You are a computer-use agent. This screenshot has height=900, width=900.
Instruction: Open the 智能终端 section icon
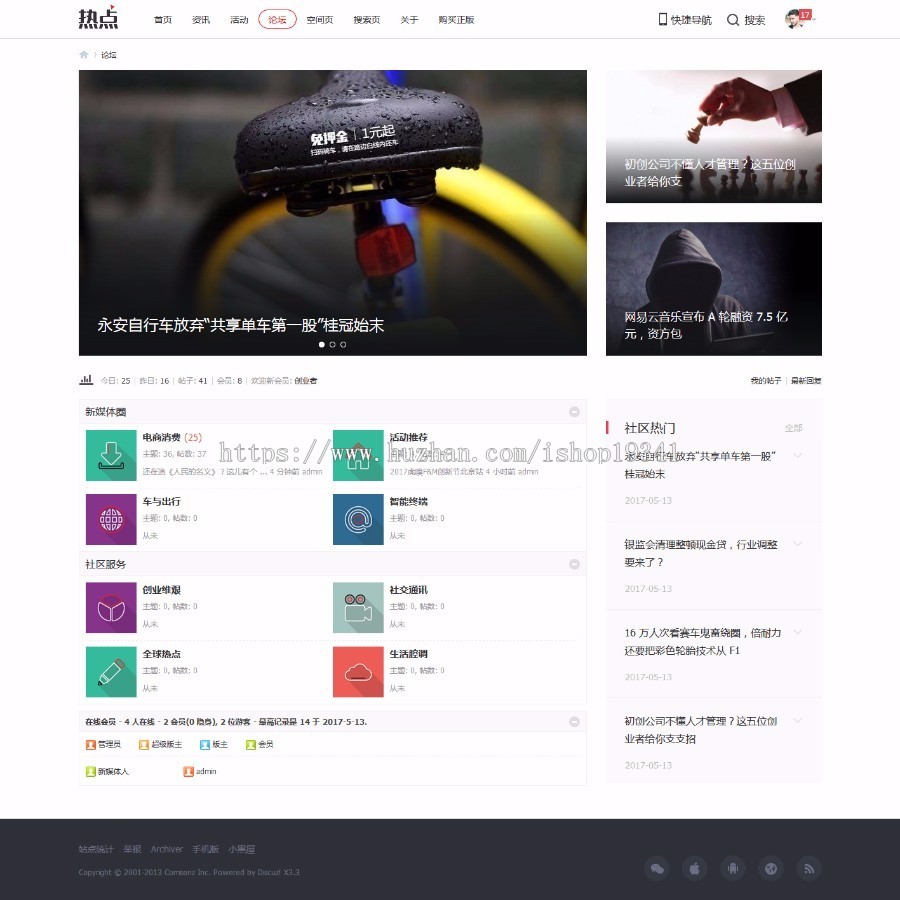(x=359, y=519)
